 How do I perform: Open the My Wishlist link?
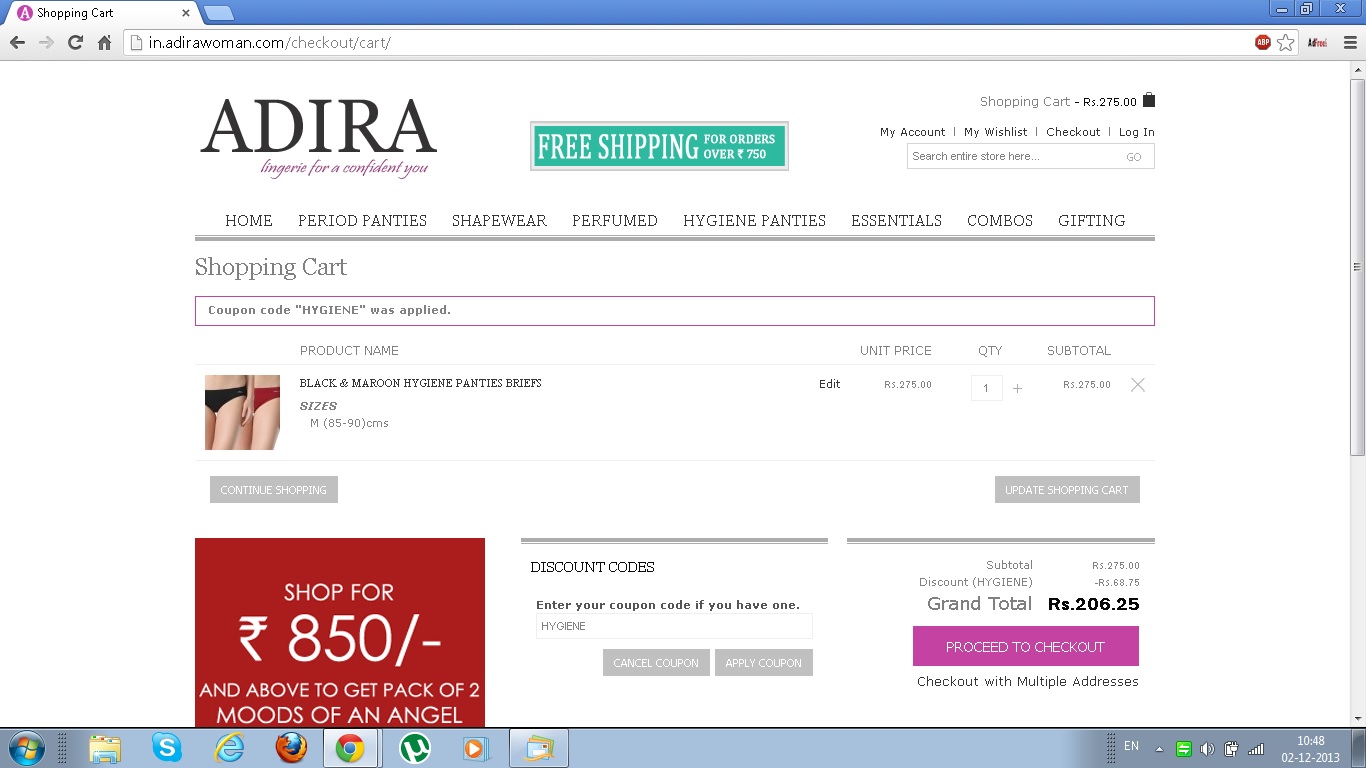995,132
